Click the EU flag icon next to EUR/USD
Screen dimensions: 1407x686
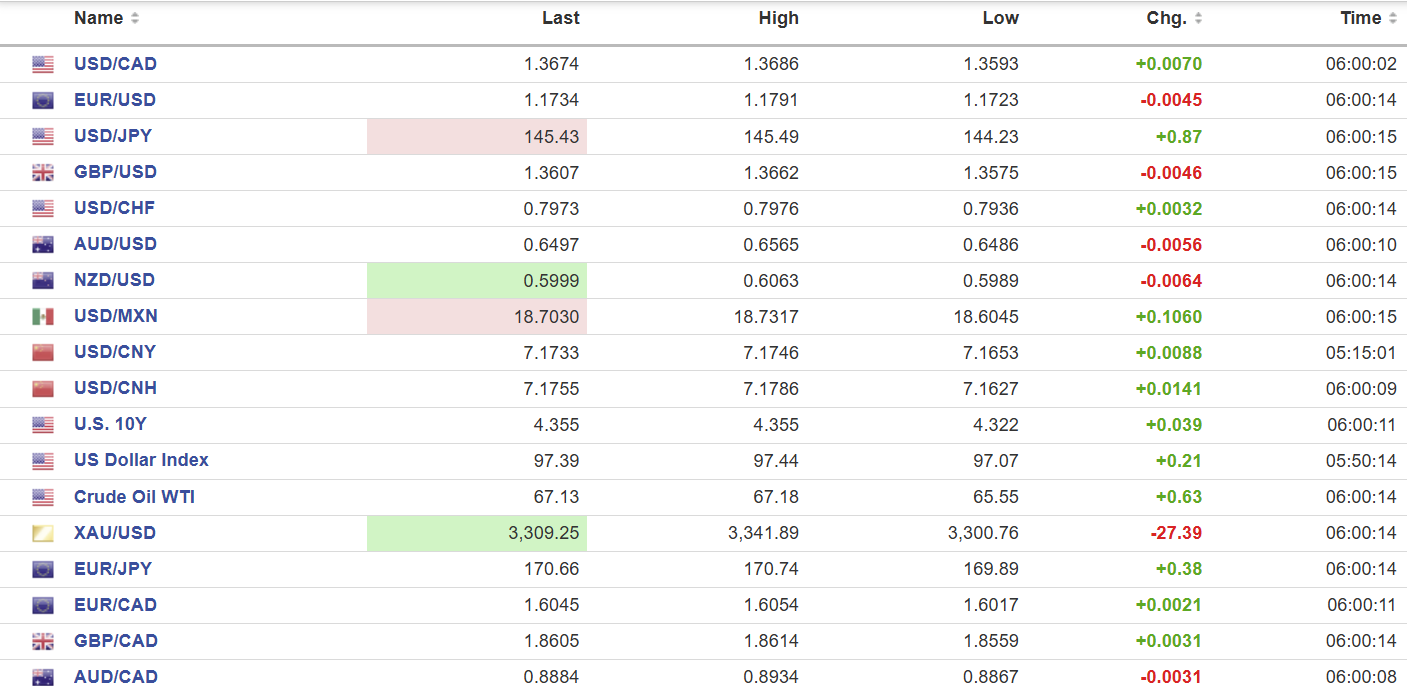click(x=42, y=100)
